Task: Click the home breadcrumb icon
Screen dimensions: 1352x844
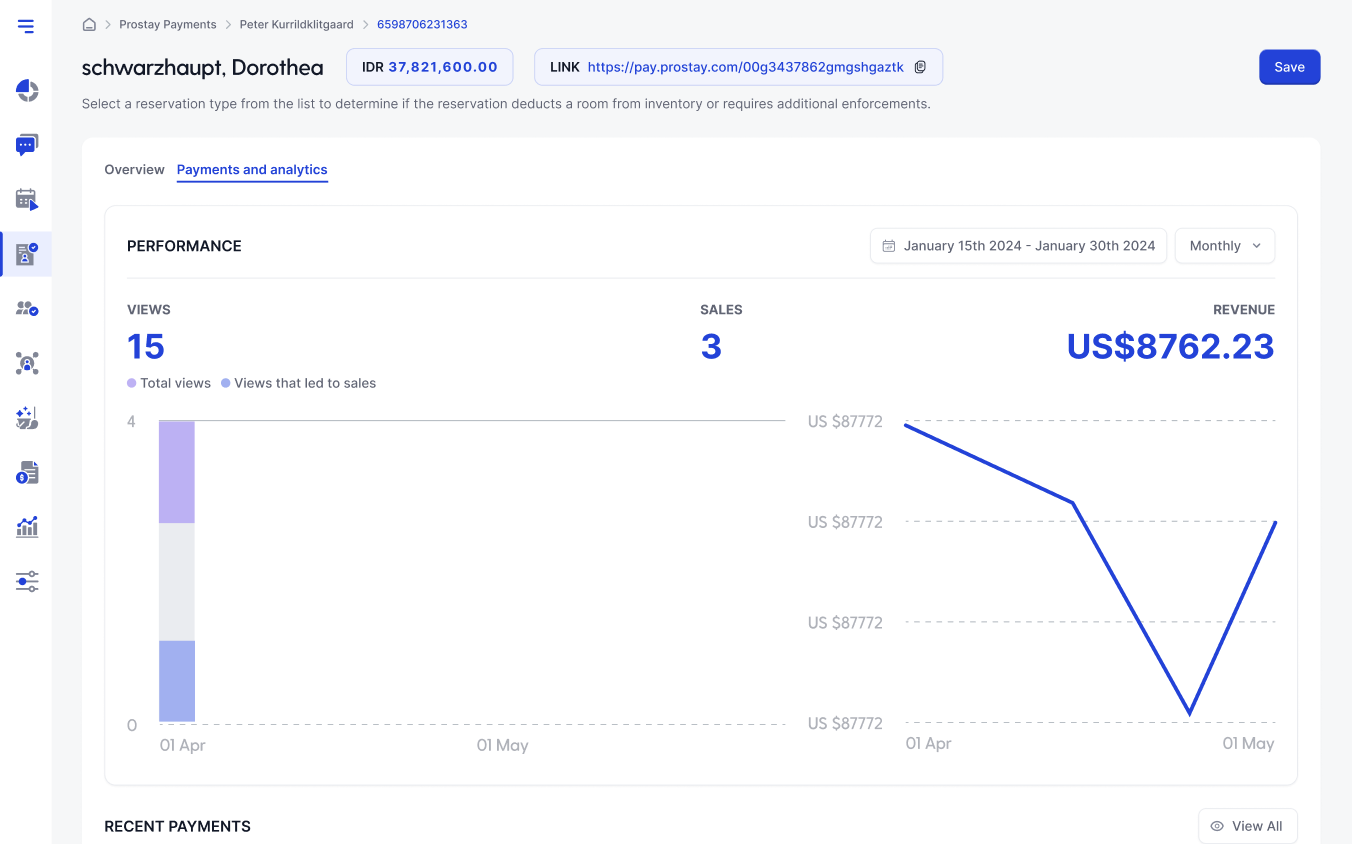Action: [89, 24]
